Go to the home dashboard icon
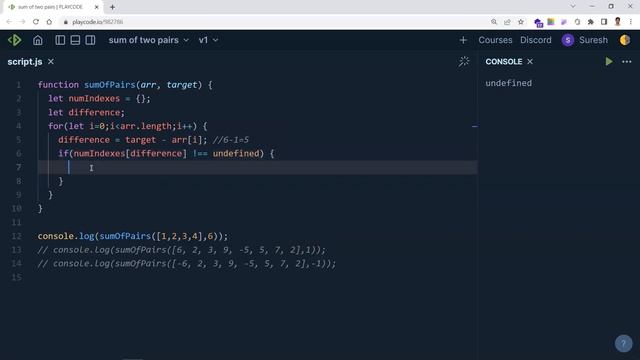 click(38, 40)
